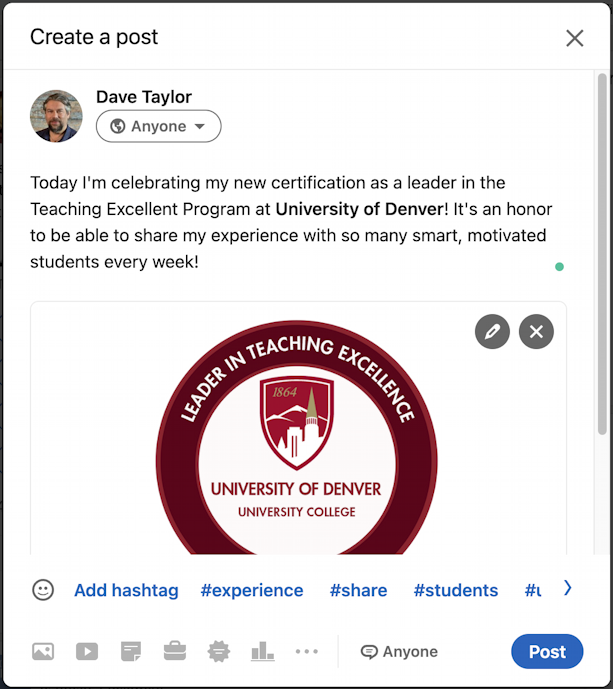Click the Leader in Teaching Excellence badge image
613x689 pixels.
click(297, 437)
